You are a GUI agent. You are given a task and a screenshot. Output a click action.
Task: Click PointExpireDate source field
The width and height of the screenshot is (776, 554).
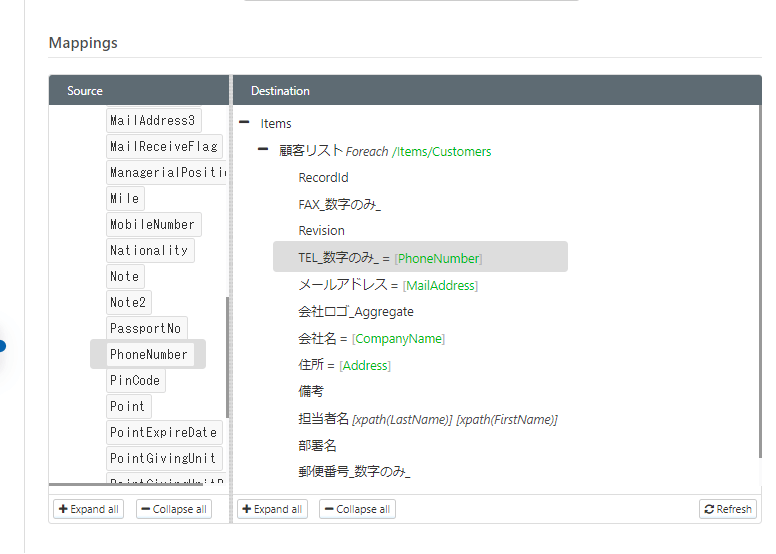pyautogui.click(x=163, y=432)
